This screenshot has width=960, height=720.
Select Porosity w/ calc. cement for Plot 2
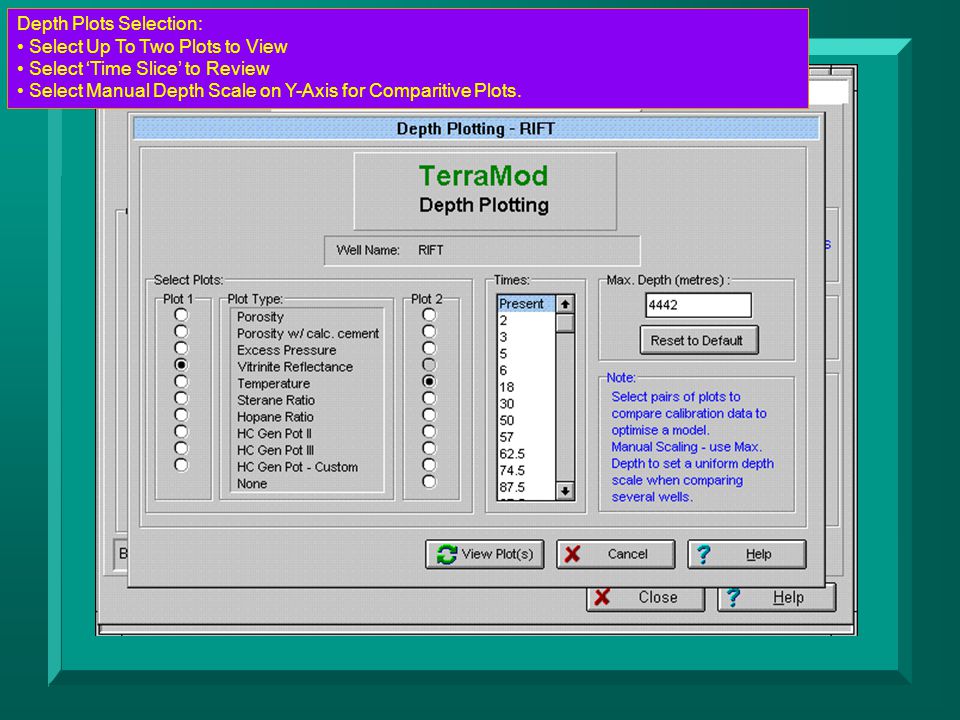click(x=429, y=331)
